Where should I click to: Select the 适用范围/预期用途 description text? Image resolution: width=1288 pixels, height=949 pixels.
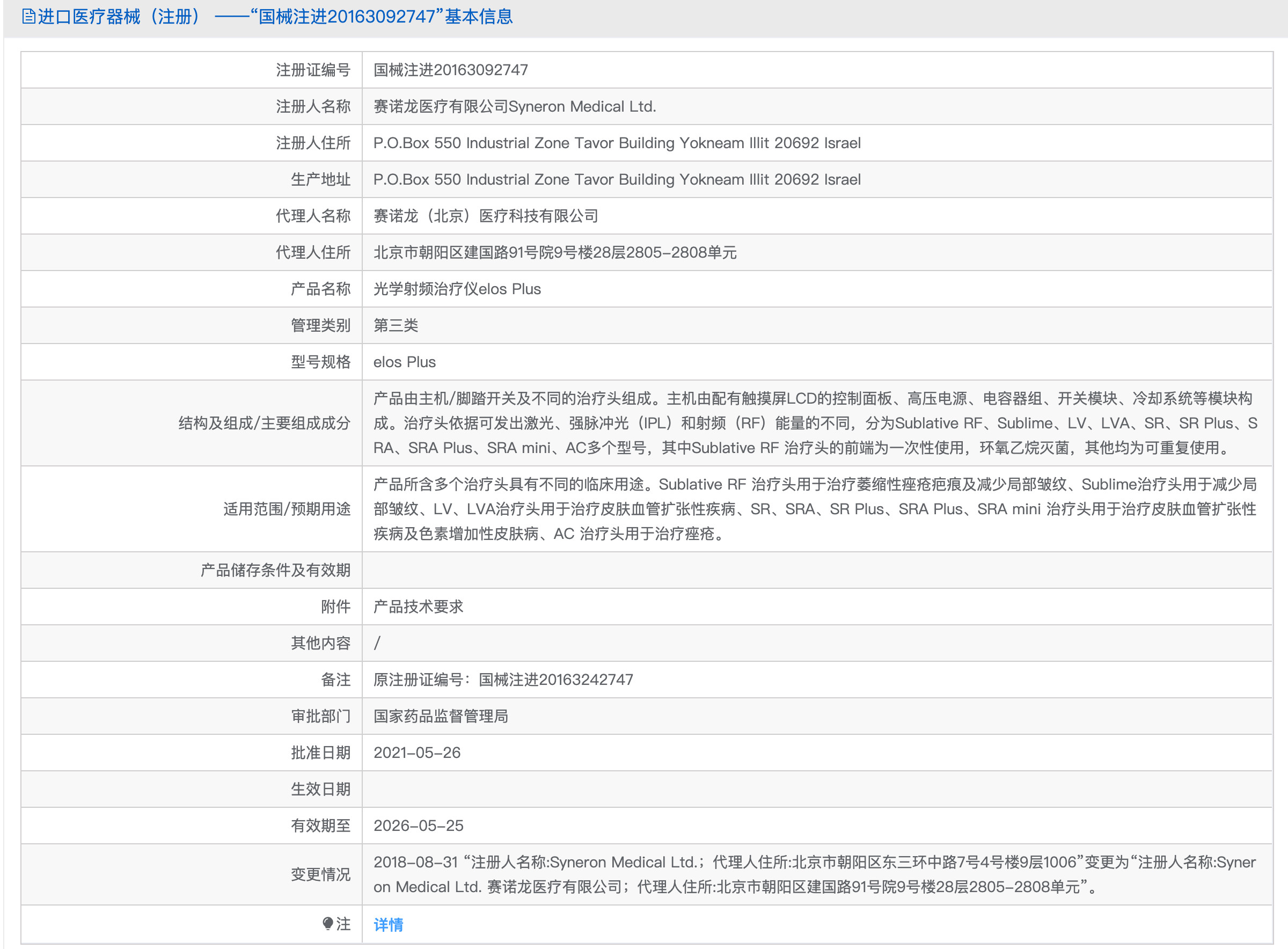tap(804, 509)
